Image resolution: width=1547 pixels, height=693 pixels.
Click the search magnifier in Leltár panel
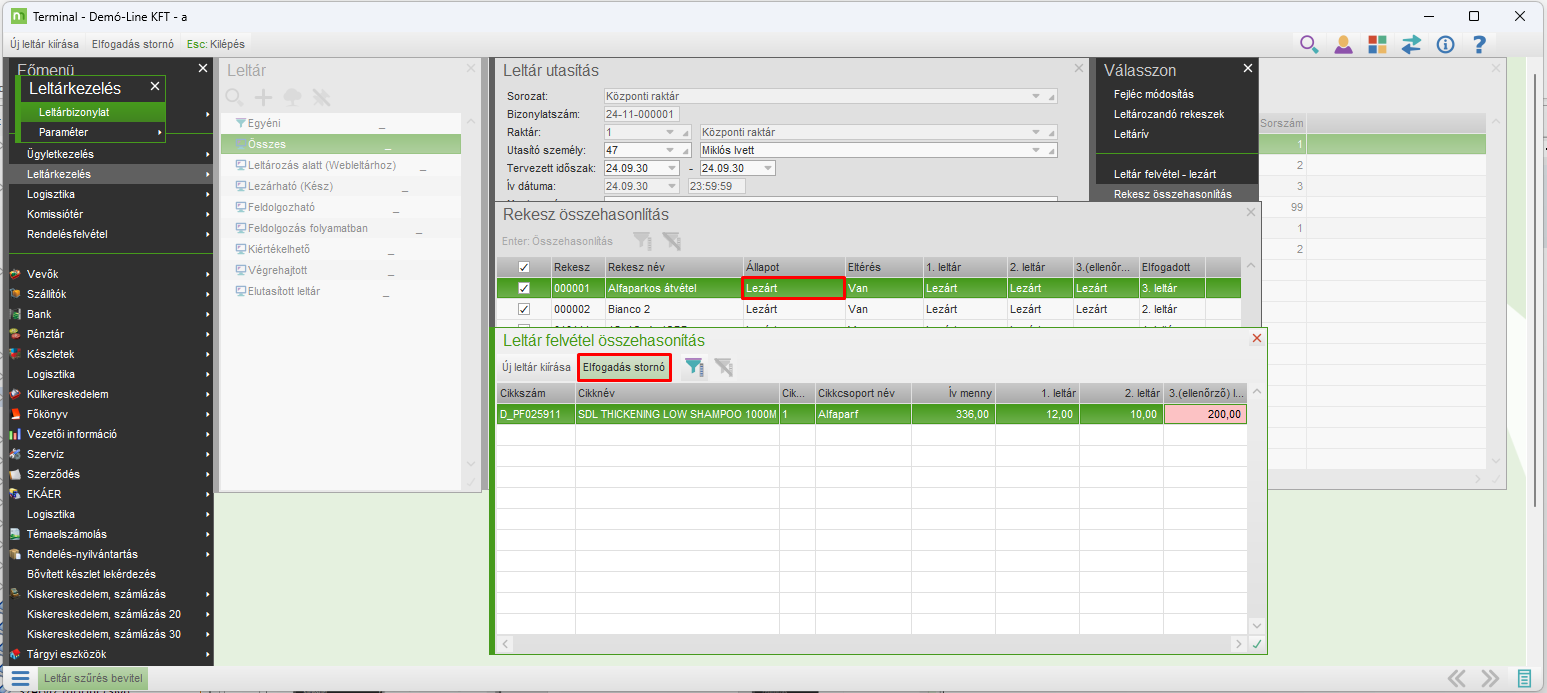[234, 97]
